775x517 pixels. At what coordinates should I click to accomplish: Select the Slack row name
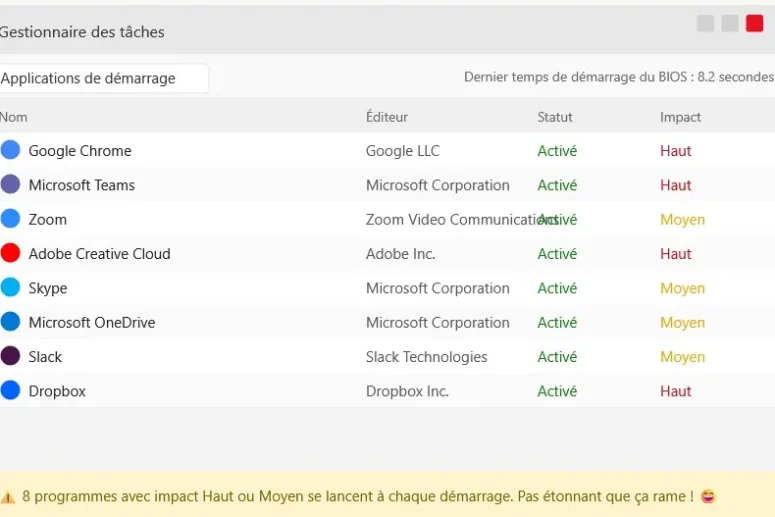click(45, 357)
